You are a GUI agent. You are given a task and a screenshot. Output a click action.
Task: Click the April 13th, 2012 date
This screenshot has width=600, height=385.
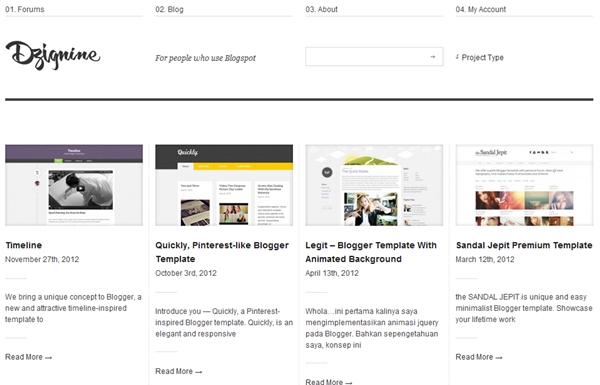click(x=332, y=273)
